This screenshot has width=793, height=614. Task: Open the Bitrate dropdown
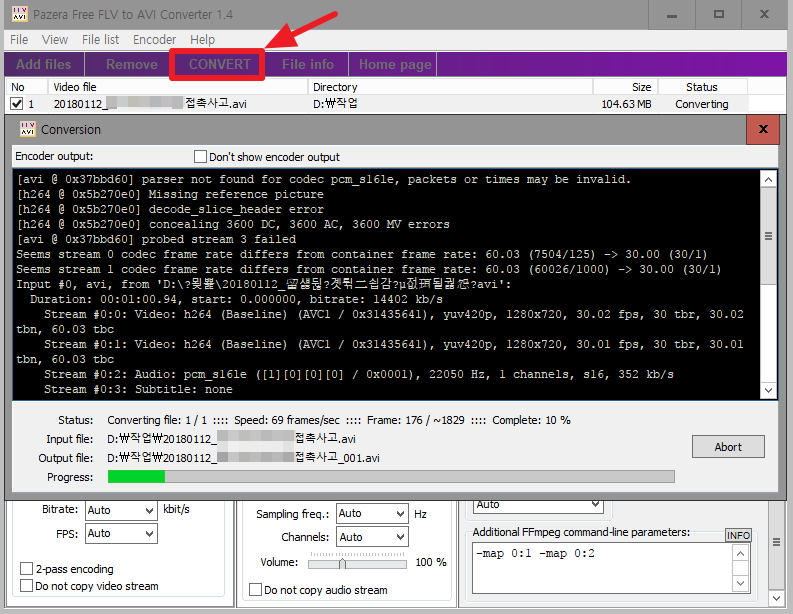[121, 510]
